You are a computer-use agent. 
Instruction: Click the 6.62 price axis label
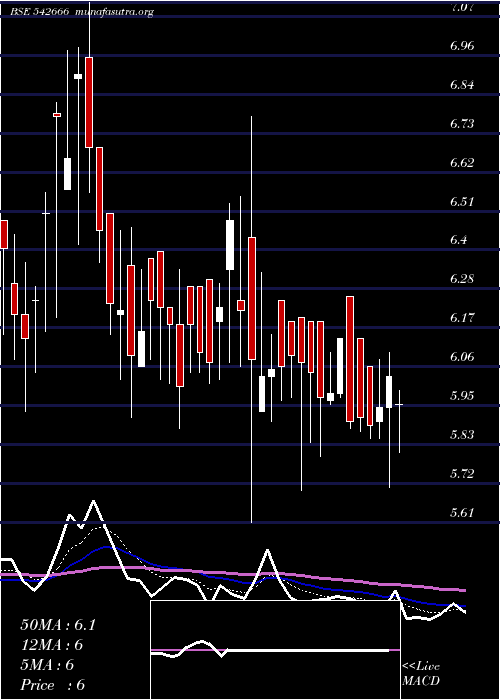click(462, 162)
